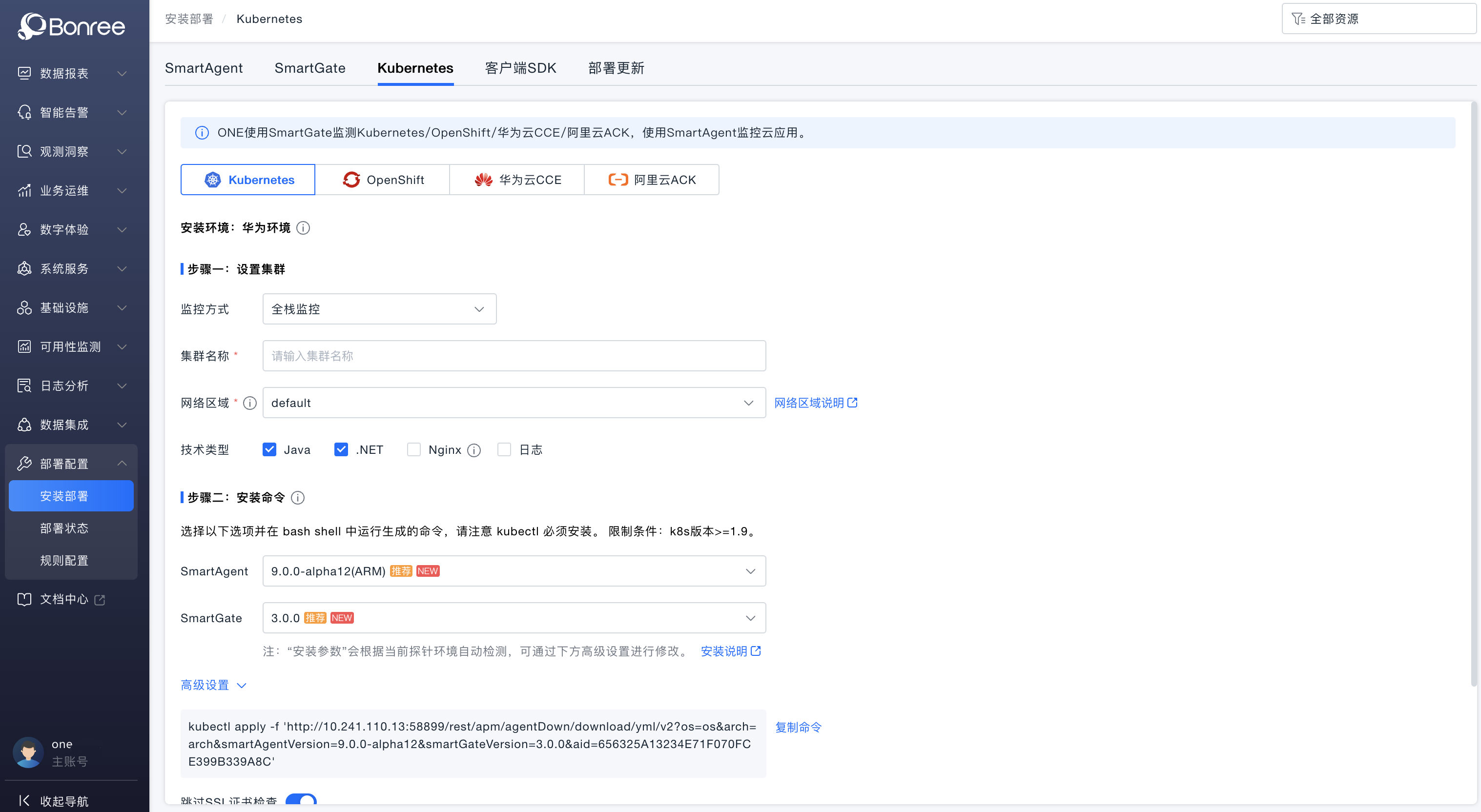The width and height of the screenshot is (1481, 812).
Task: Open the 监控方式 全栈监控 dropdown
Action: [379, 309]
